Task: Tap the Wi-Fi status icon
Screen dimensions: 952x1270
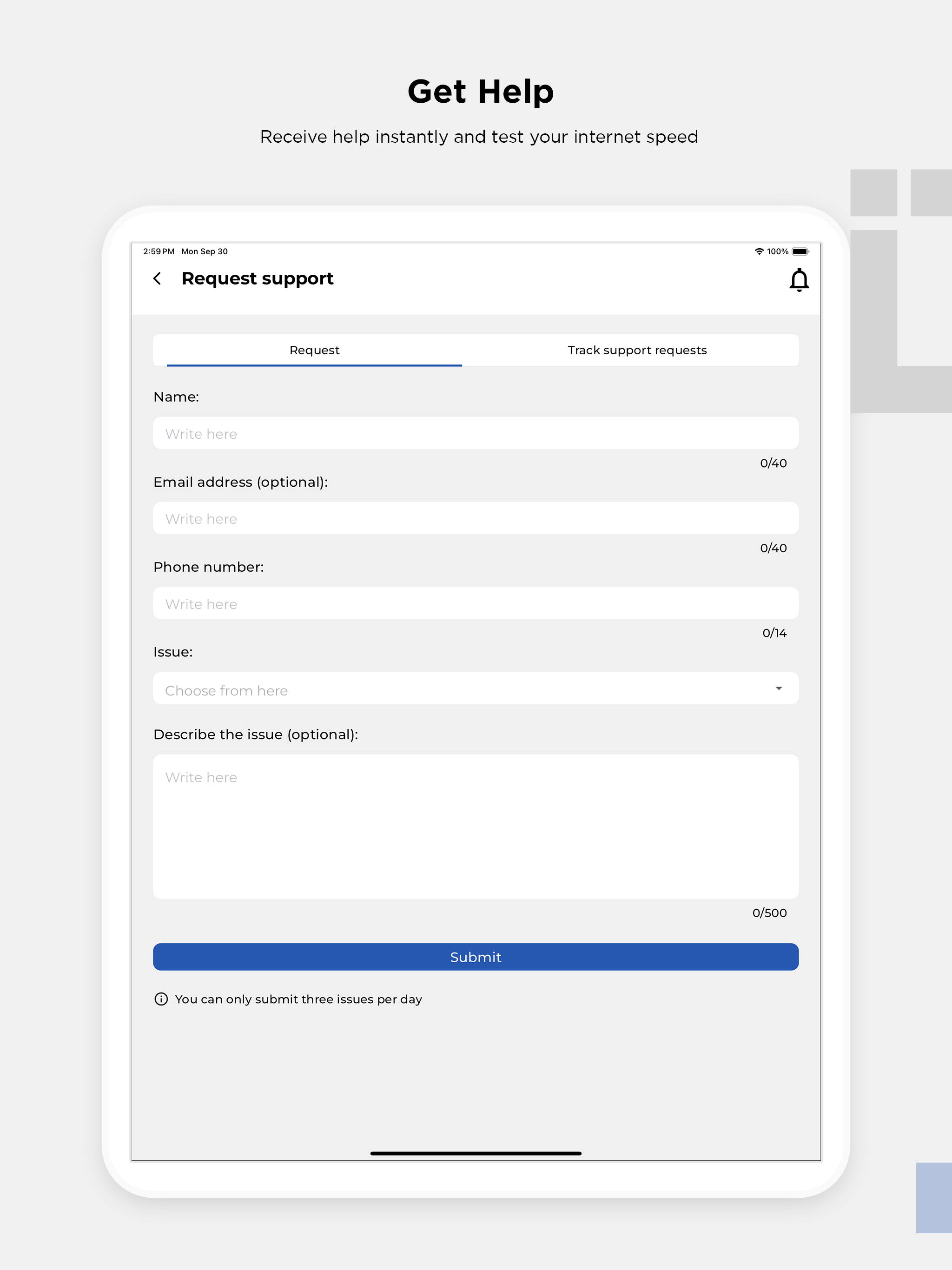Action: 759,251
